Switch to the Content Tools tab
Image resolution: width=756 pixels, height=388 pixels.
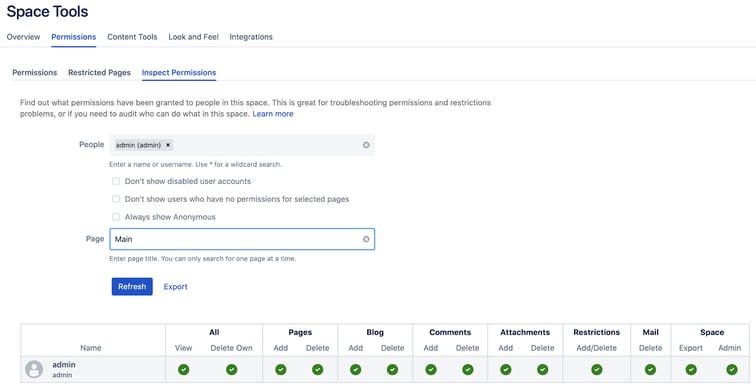[x=132, y=37]
